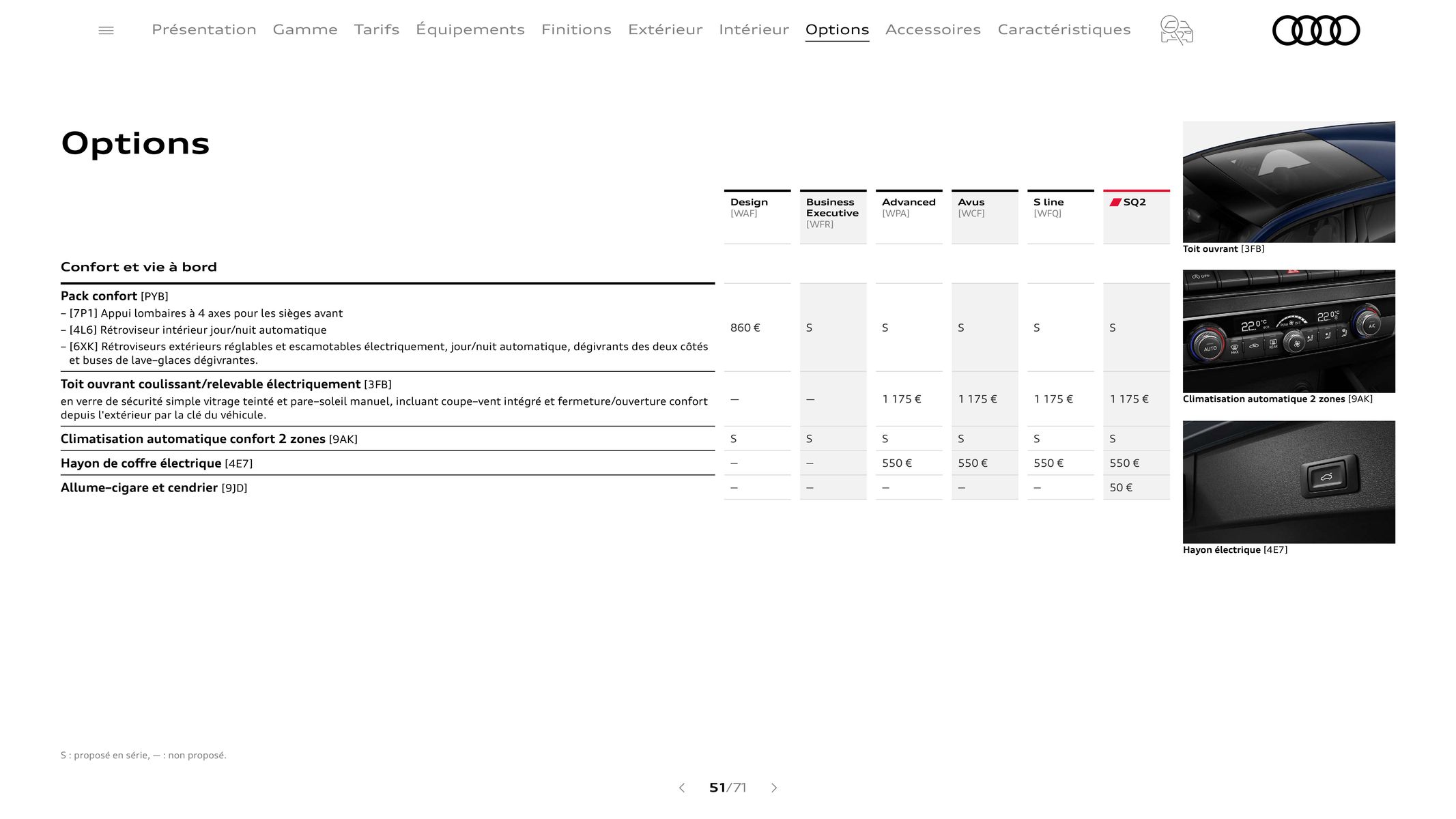Click the 1 175 € price under SQ2
This screenshot has width=1456, height=819.
click(x=1129, y=399)
